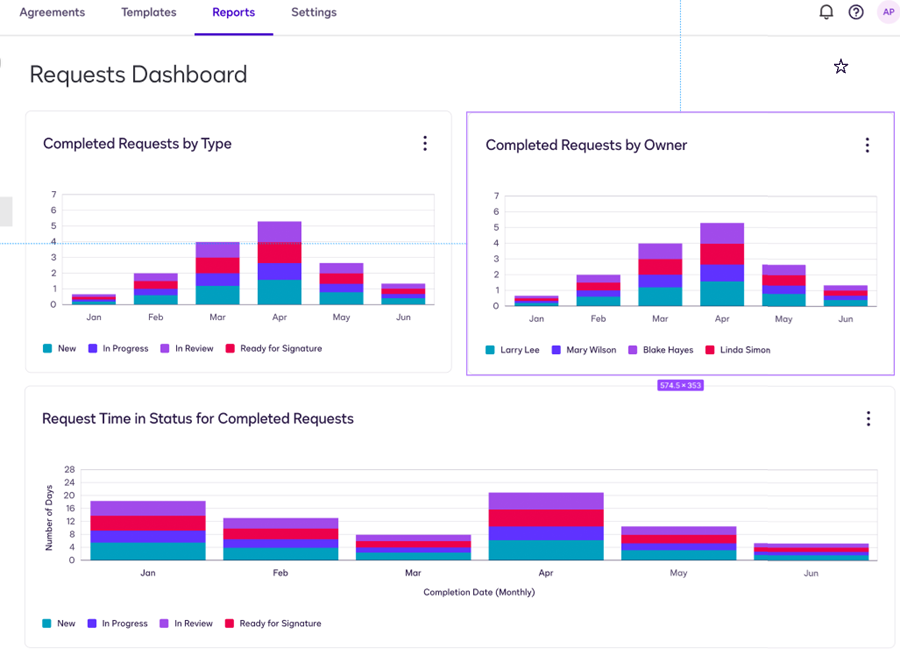Select the Jan bar in Completed Requests by Owner

tap(536, 301)
